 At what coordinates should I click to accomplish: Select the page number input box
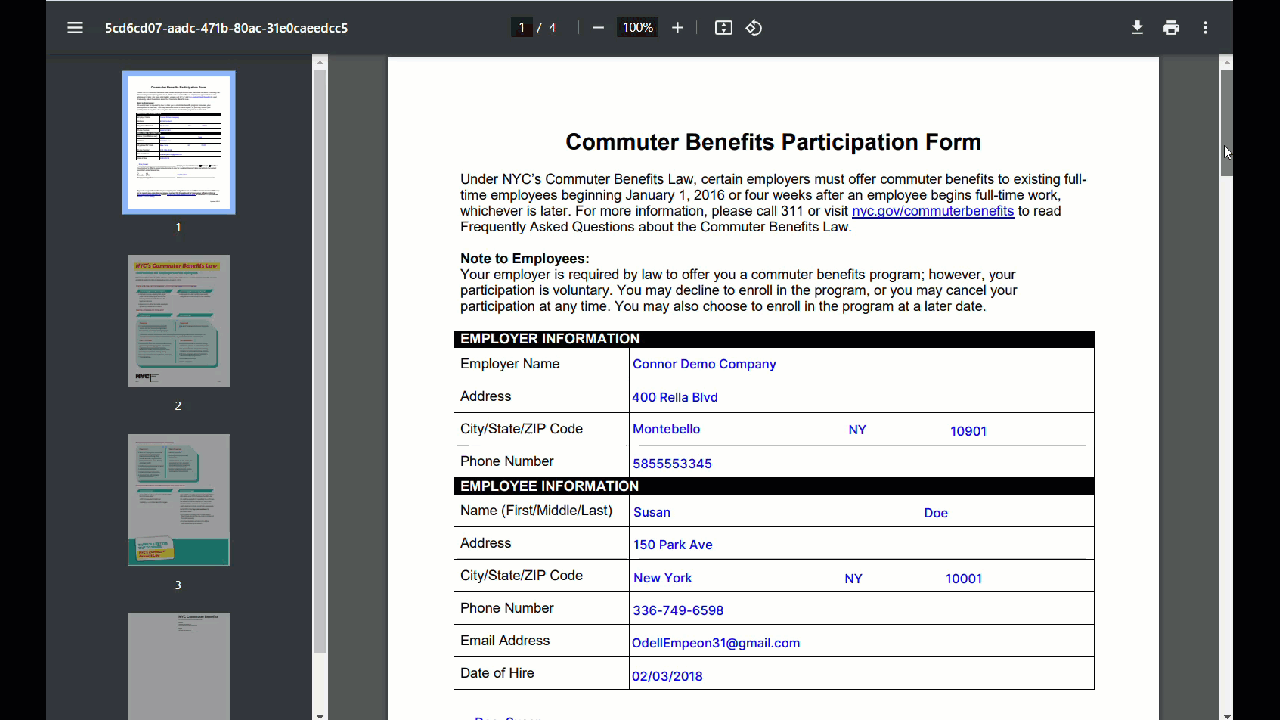[523, 27]
